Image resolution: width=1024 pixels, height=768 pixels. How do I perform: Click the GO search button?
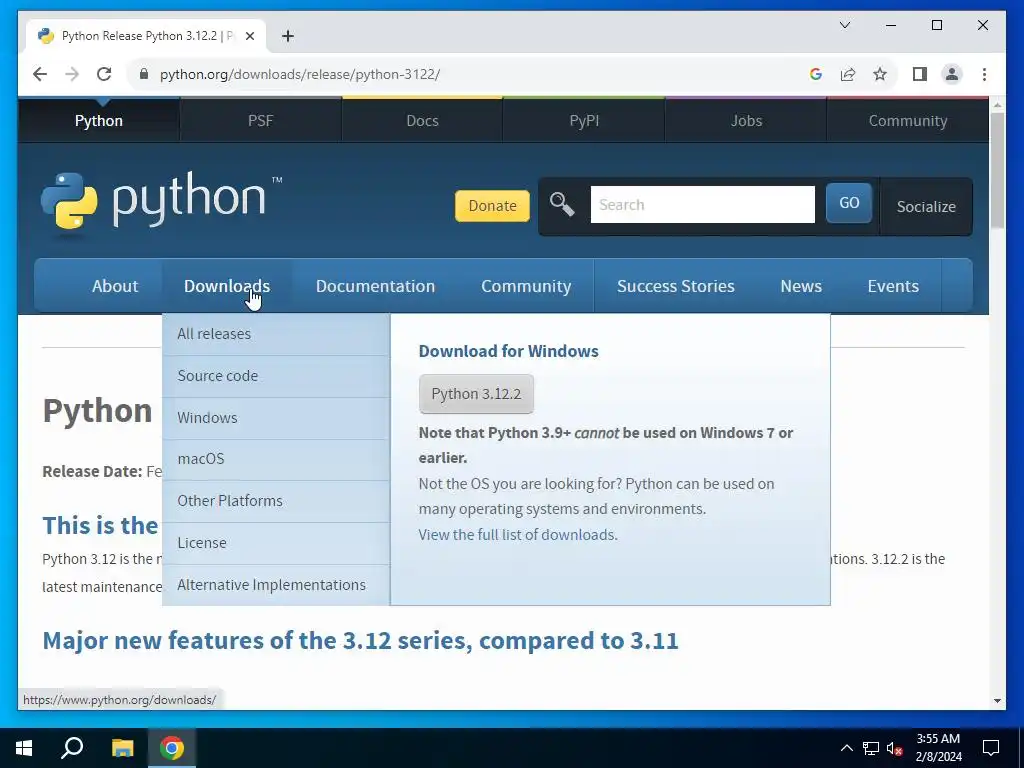tap(849, 203)
